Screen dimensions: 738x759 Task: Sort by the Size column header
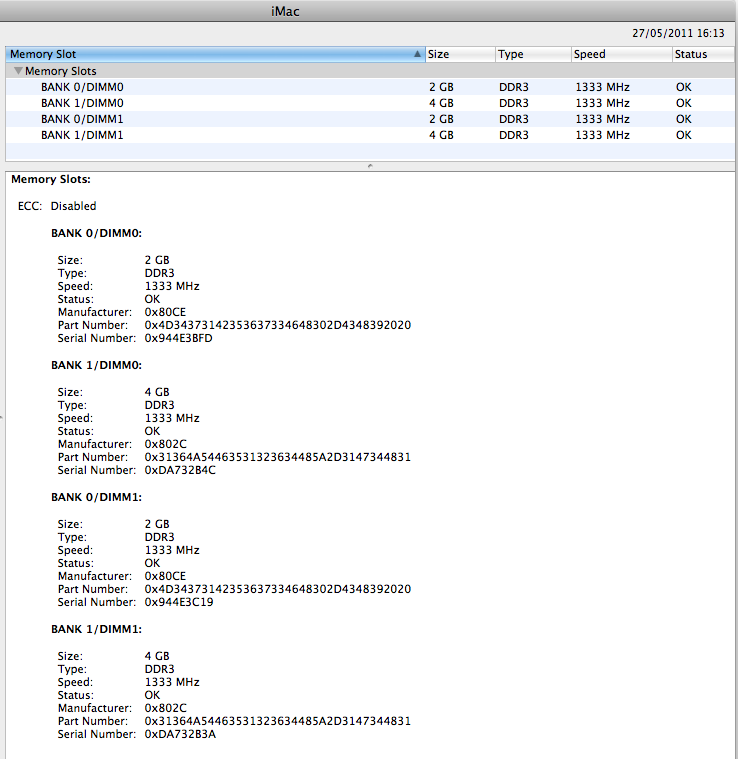pos(460,54)
